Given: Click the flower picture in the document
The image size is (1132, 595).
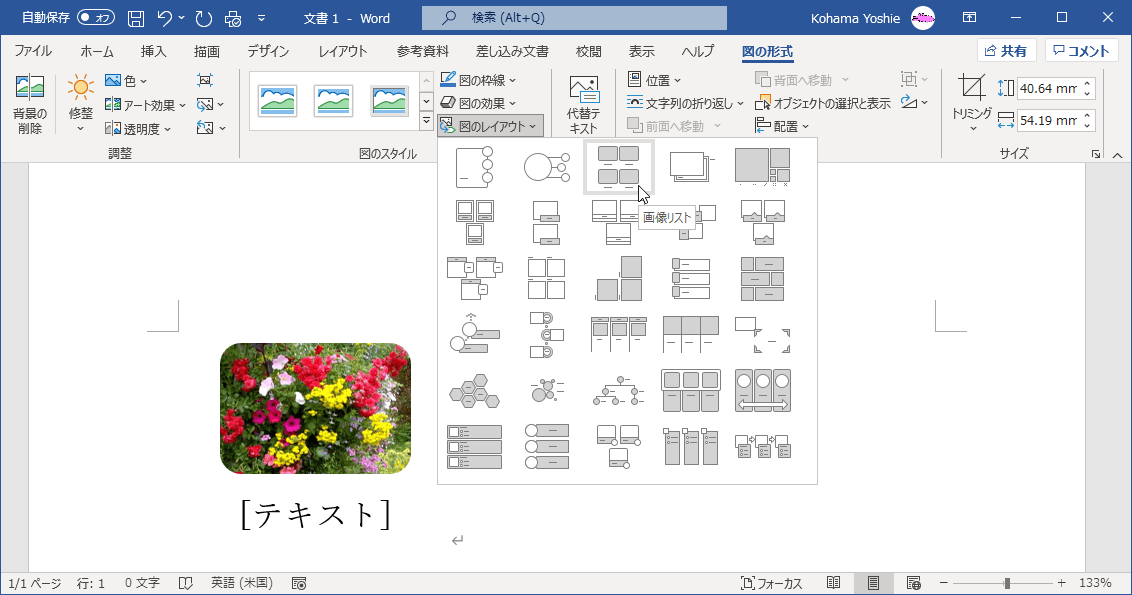Looking at the screenshot, I should [315, 408].
